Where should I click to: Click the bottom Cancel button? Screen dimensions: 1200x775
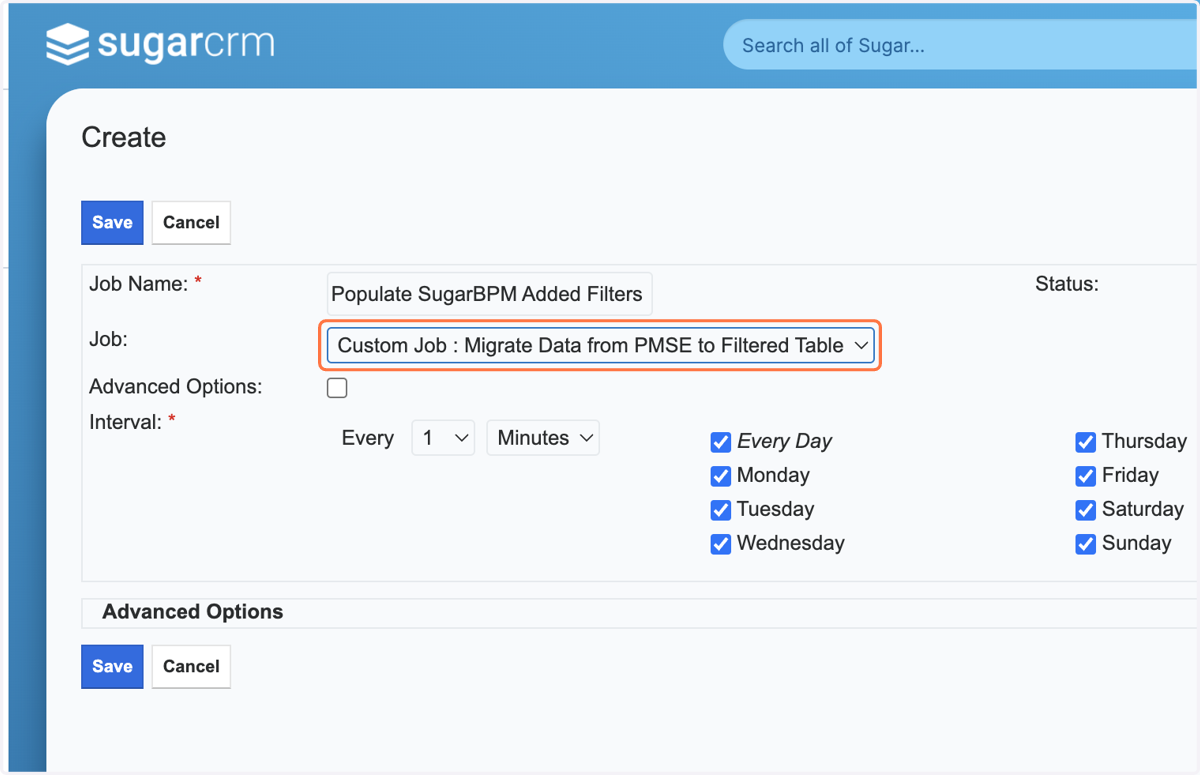point(191,666)
